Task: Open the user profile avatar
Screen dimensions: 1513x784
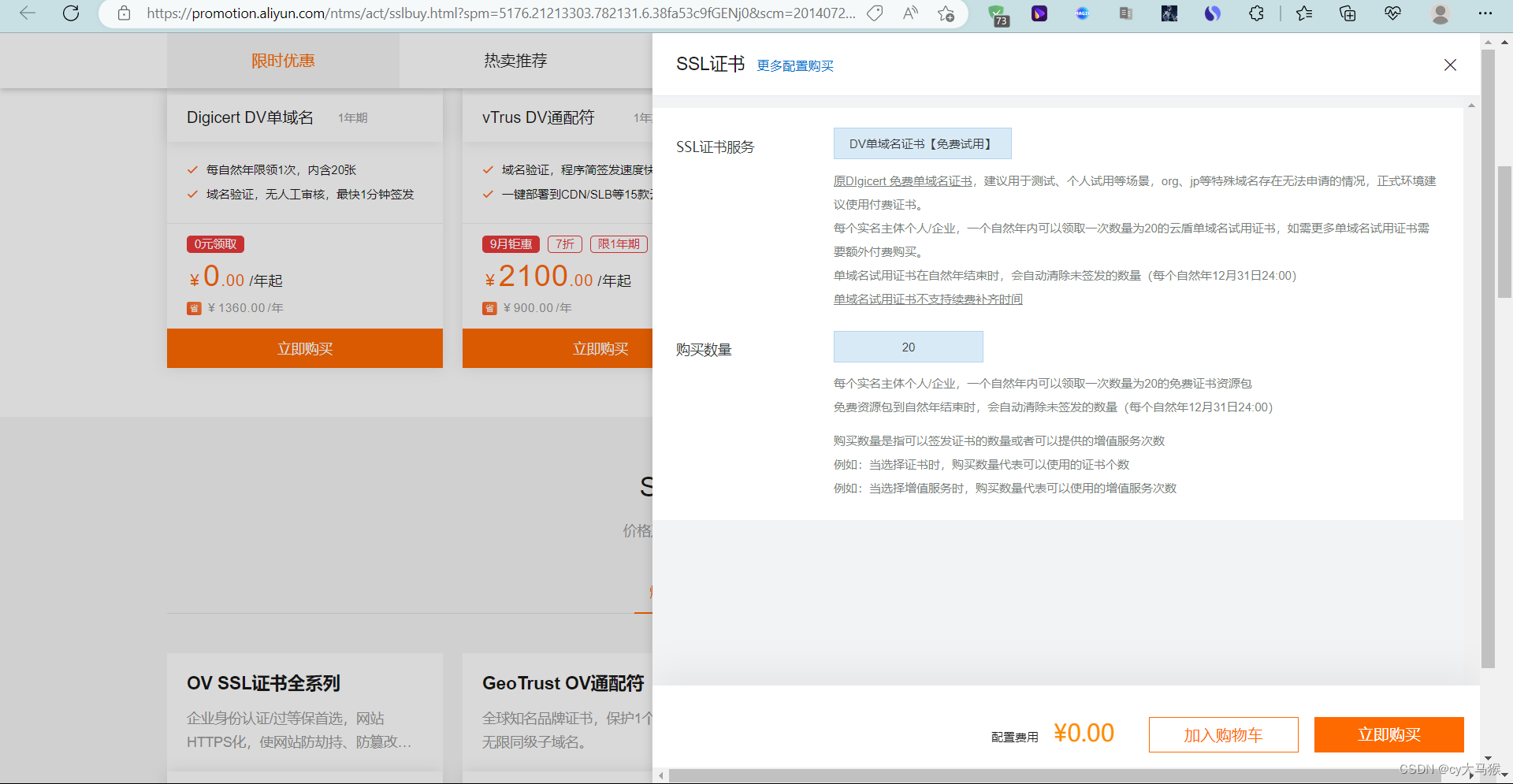Action: click(1441, 13)
